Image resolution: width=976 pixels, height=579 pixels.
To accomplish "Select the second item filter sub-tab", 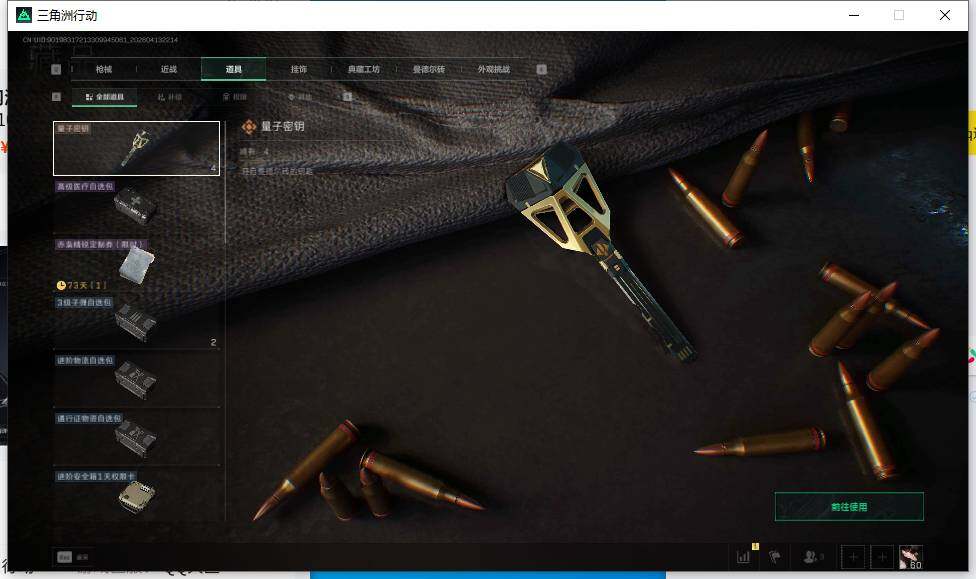I will pos(169,97).
